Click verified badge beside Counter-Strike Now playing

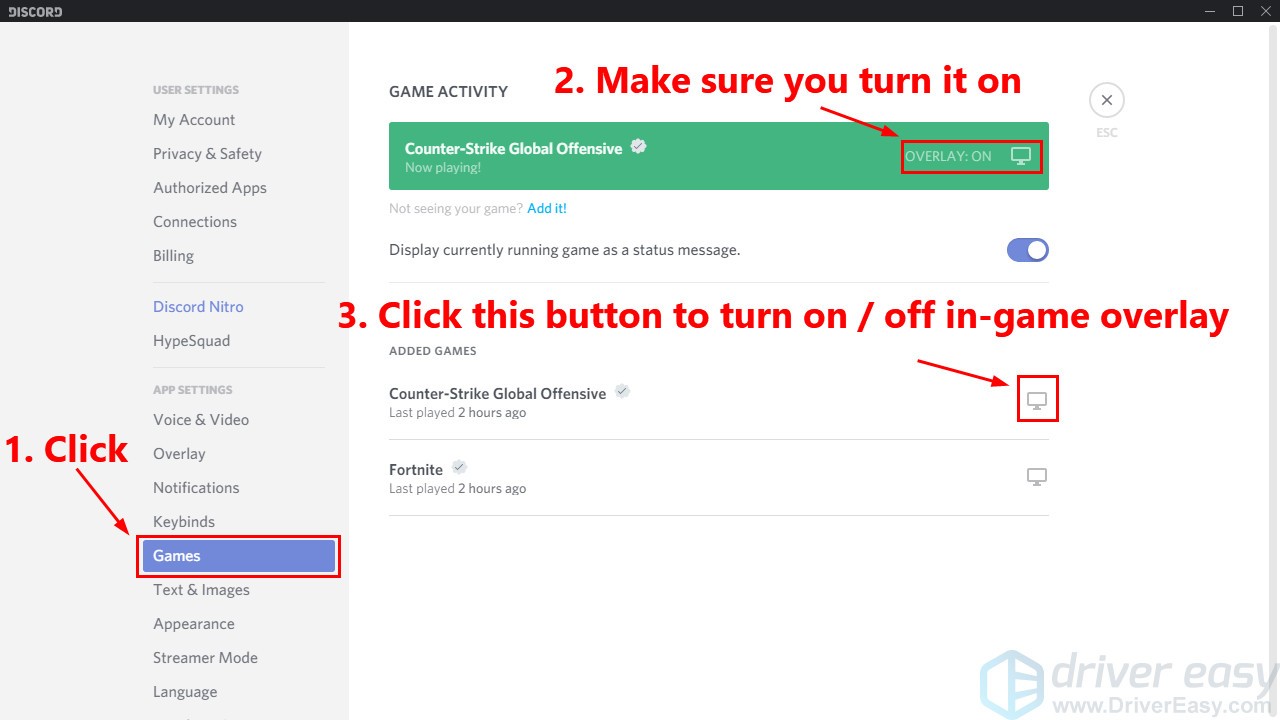638,146
